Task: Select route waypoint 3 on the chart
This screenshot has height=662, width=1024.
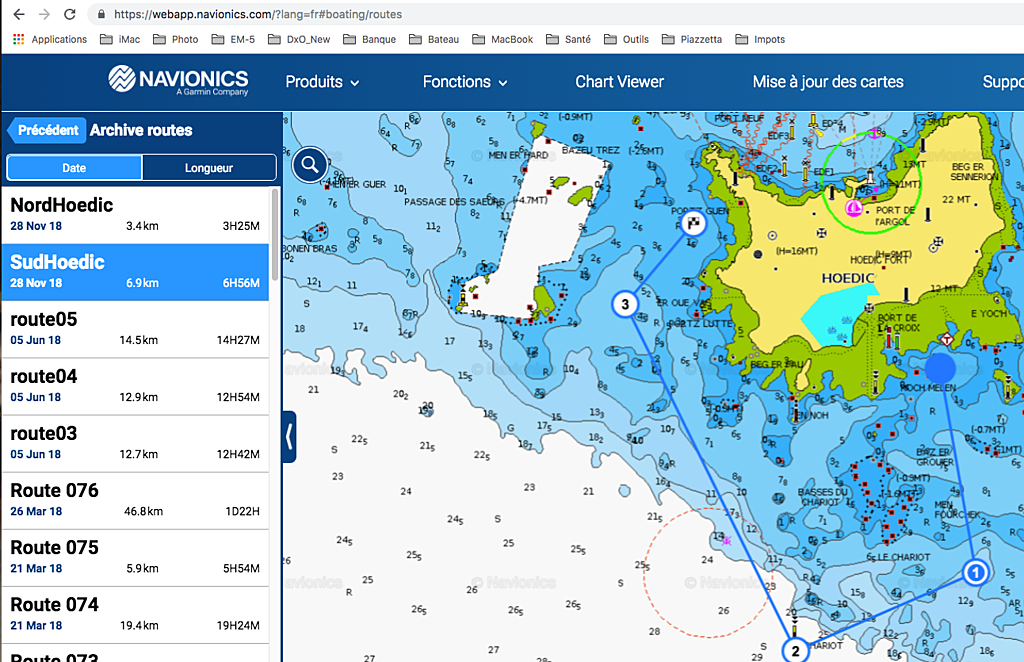Action: click(625, 304)
